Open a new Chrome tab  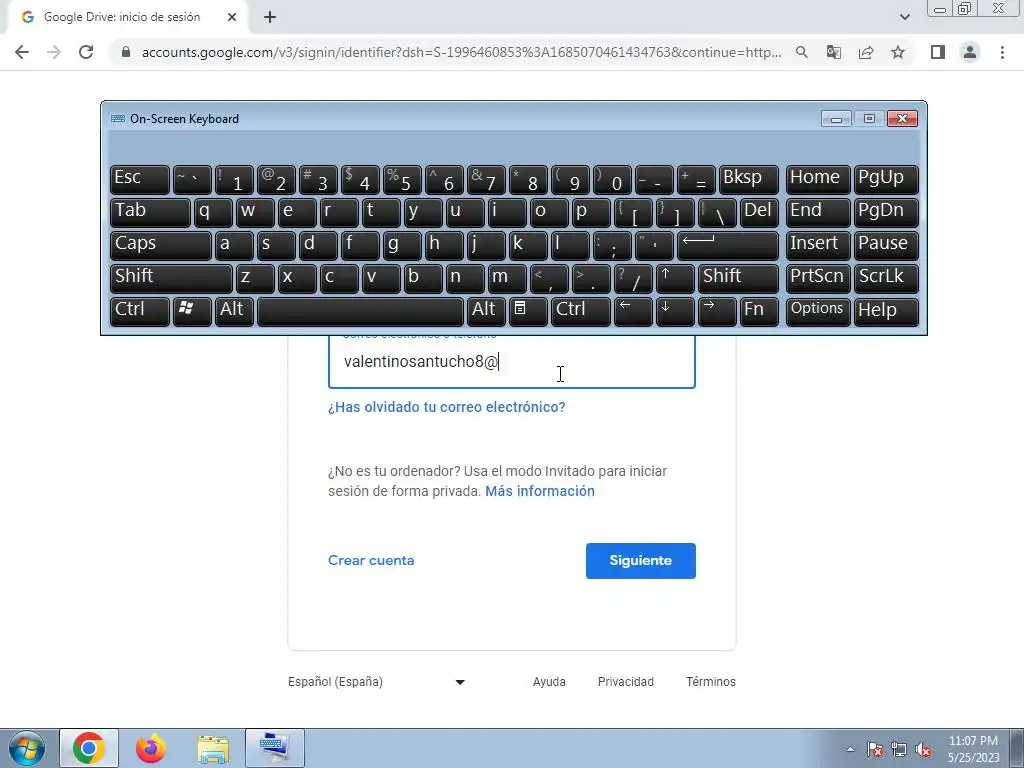coord(270,18)
